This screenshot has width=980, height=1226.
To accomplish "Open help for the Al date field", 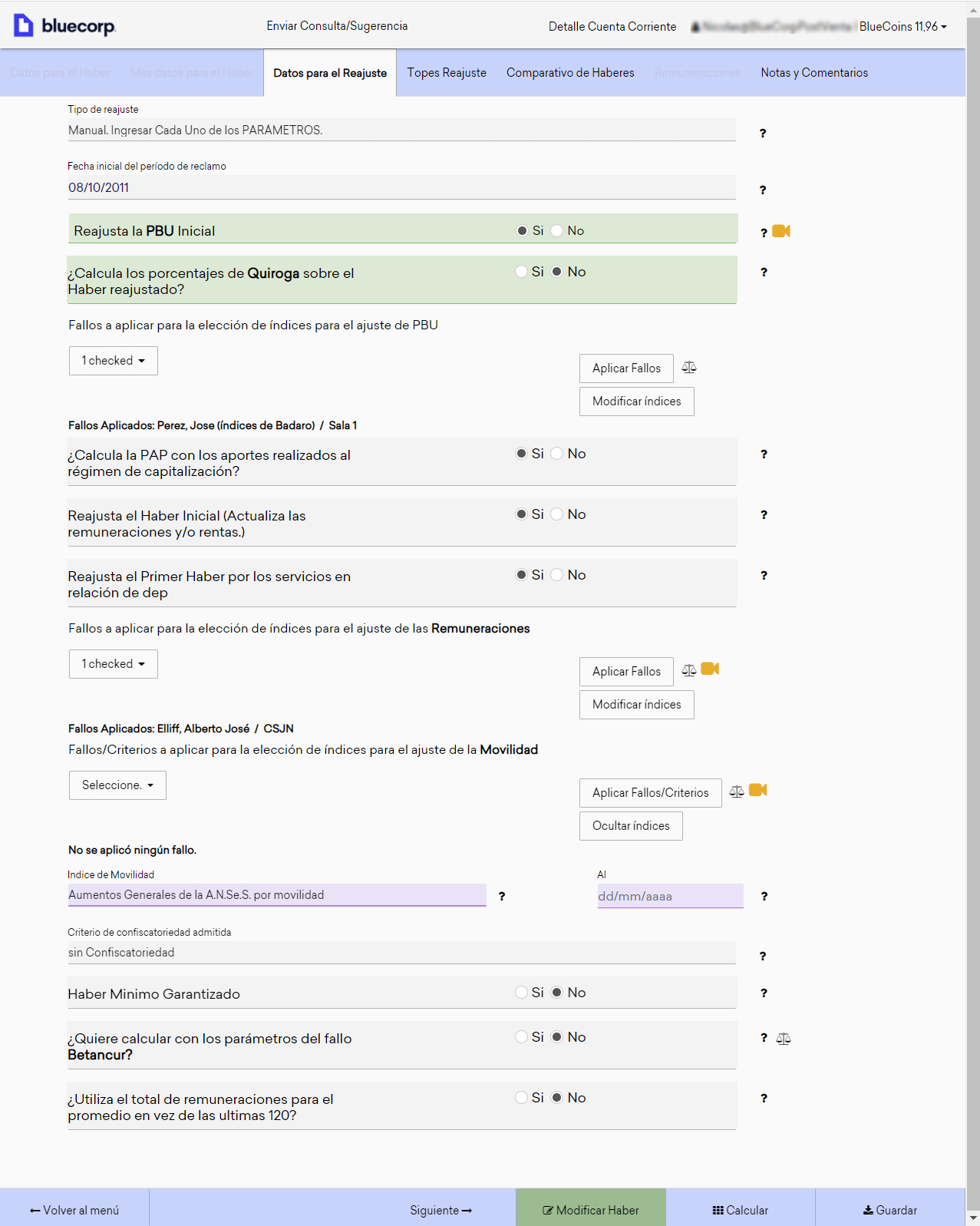I will (764, 896).
